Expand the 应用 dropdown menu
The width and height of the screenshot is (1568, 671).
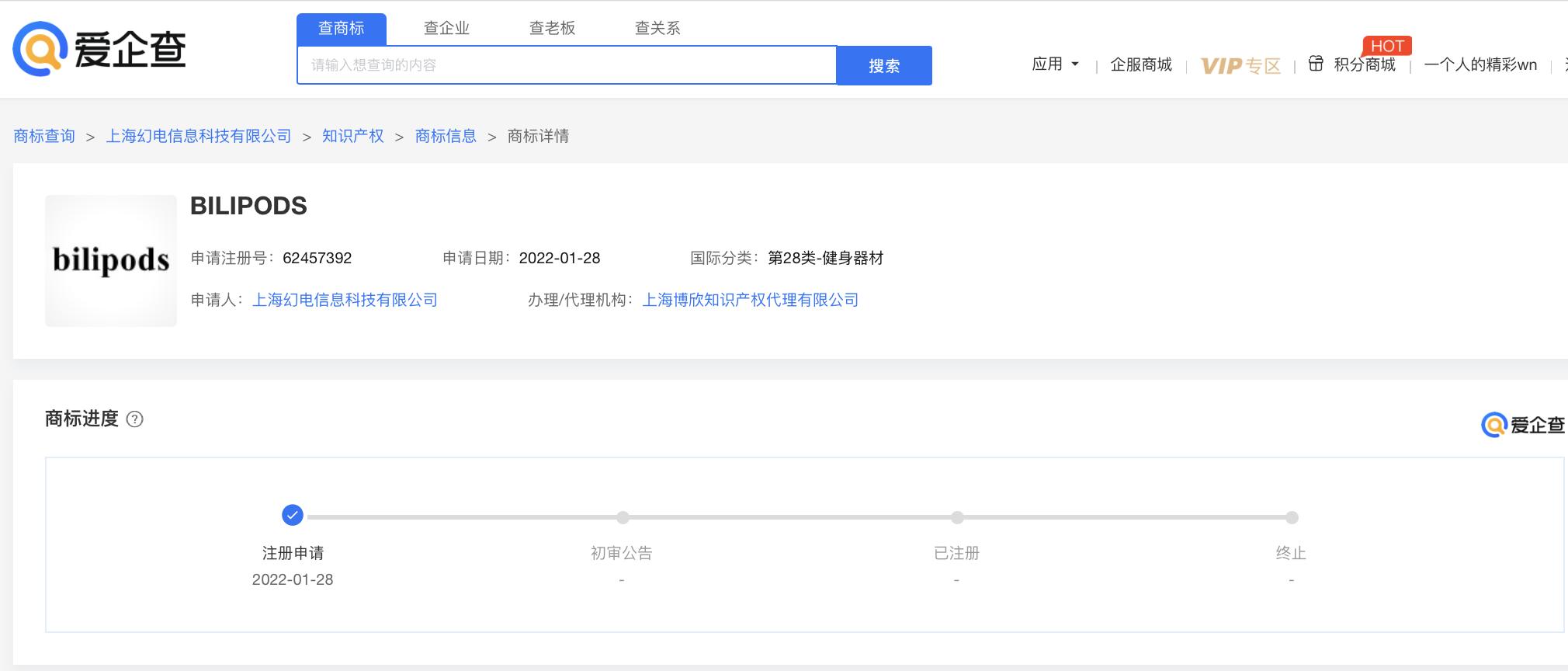tap(1055, 64)
